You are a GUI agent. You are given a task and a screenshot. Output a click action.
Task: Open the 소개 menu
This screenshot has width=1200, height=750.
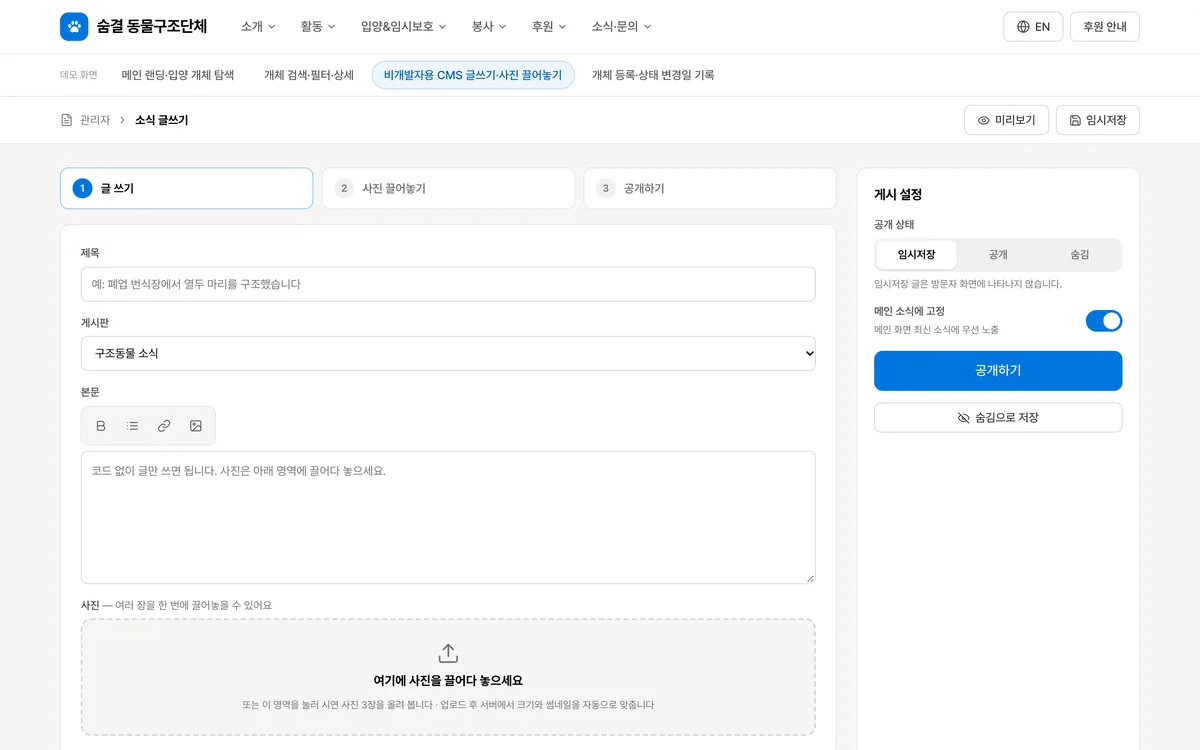tap(258, 27)
